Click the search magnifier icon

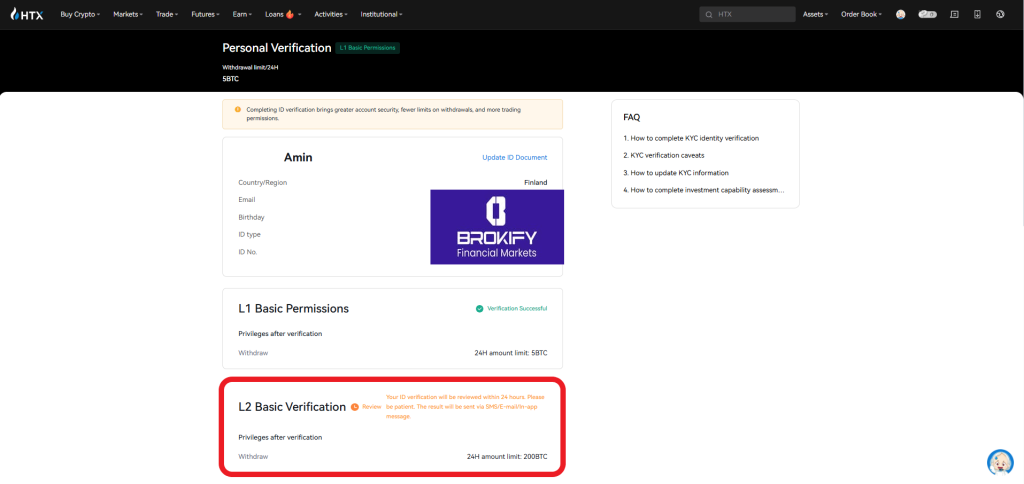[x=710, y=15]
